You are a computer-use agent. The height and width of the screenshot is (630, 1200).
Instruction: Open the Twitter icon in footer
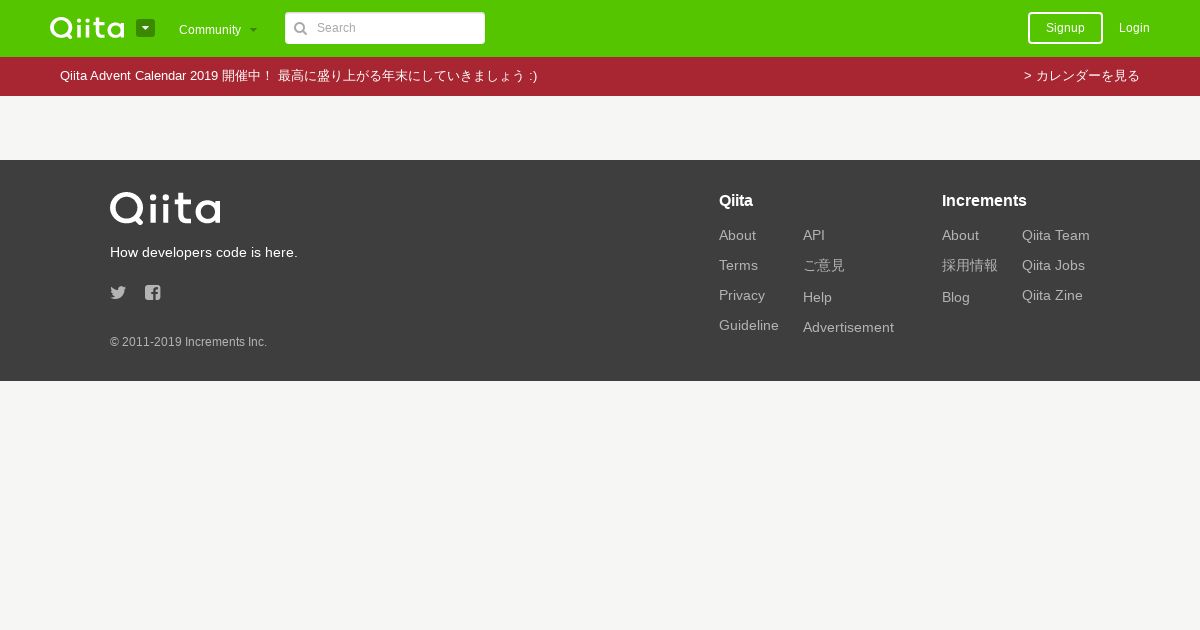pos(118,293)
